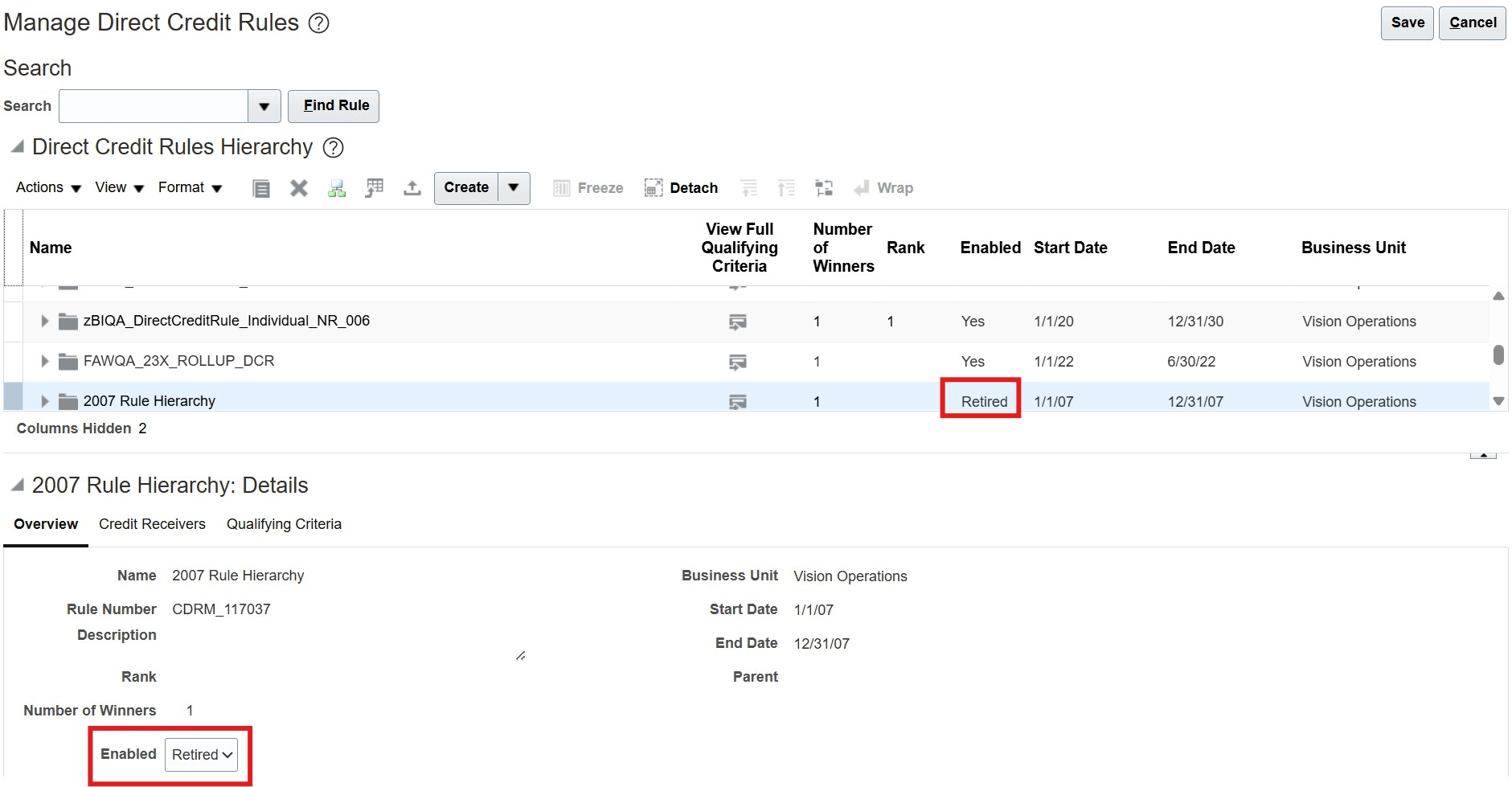
Task: Open the Search field dropdown arrow
Action: [x=264, y=106]
